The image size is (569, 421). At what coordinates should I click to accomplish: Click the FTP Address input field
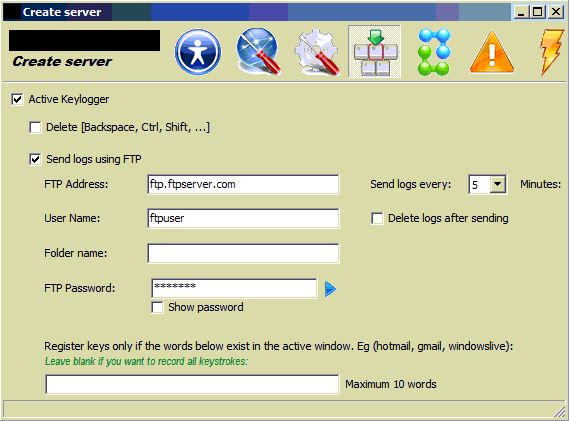pos(243,184)
